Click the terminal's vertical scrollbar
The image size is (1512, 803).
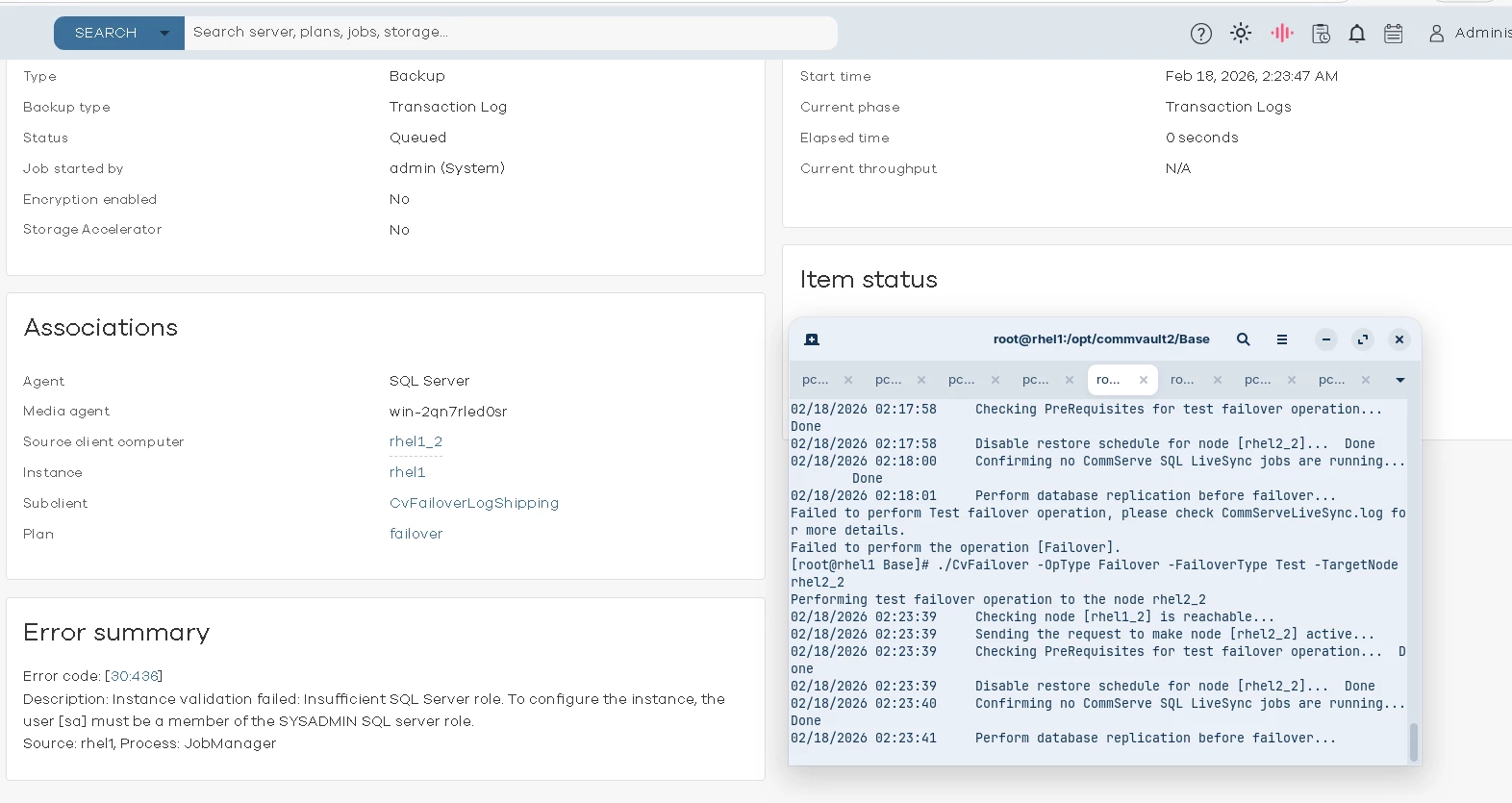(x=1413, y=742)
